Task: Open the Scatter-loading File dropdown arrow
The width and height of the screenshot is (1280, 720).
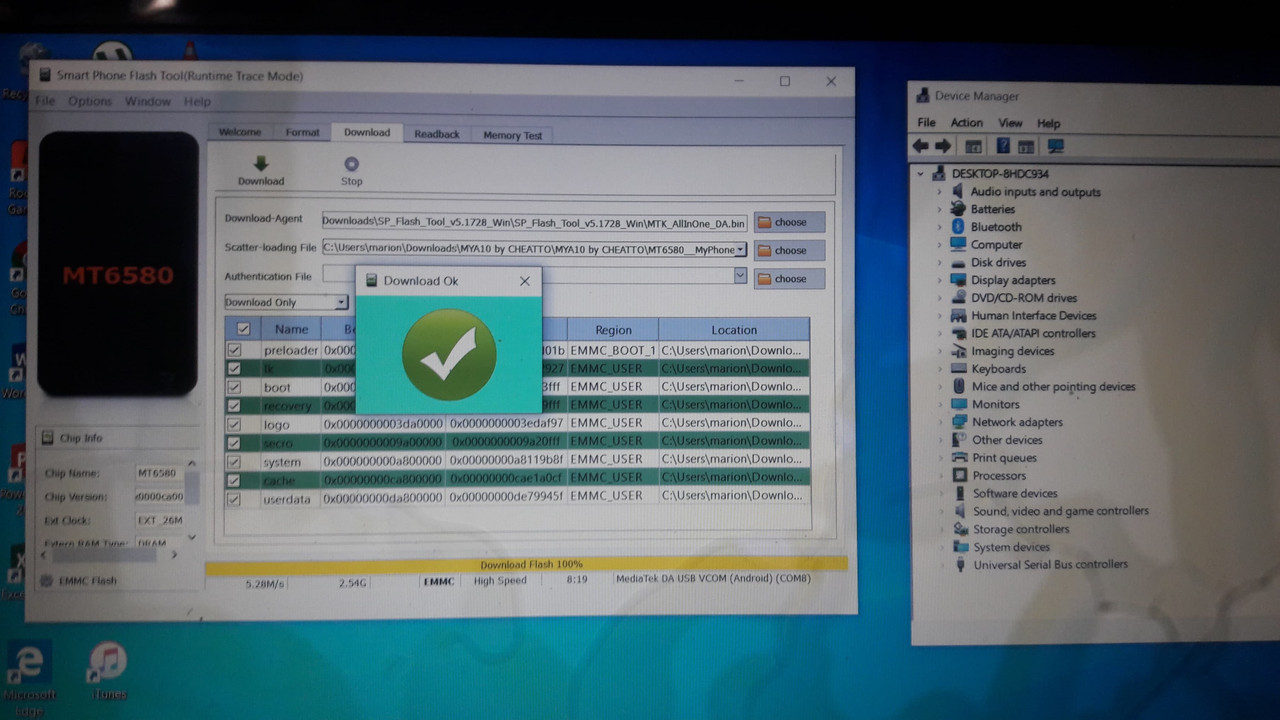Action: coord(741,249)
